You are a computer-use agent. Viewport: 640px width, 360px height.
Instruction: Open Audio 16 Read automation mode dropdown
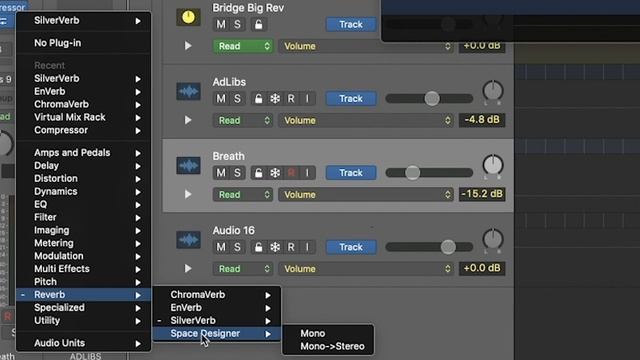pyautogui.click(x=243, y=269)
